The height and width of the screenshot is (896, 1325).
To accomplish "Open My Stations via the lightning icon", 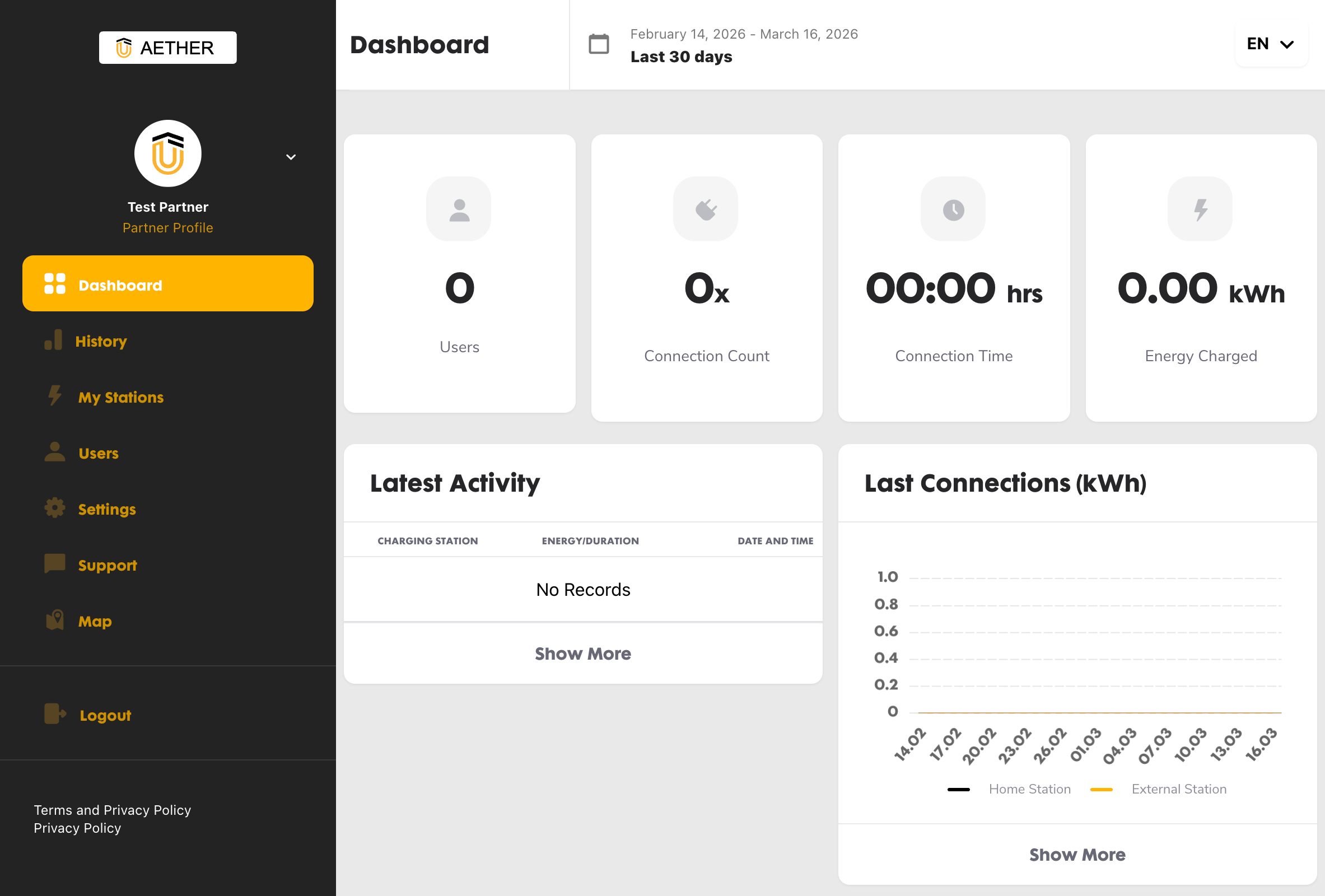I will pyautogui.click(x=54, y=396).
